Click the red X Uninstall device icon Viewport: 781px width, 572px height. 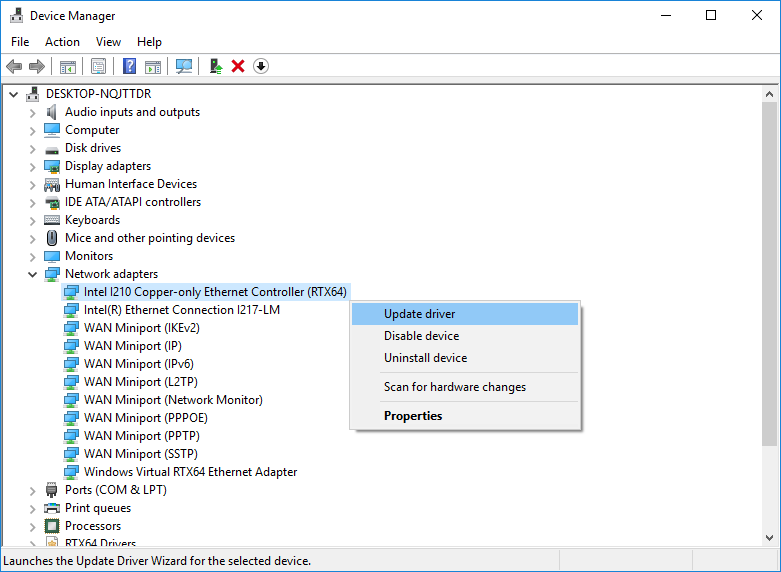click(x=238, y=66)
